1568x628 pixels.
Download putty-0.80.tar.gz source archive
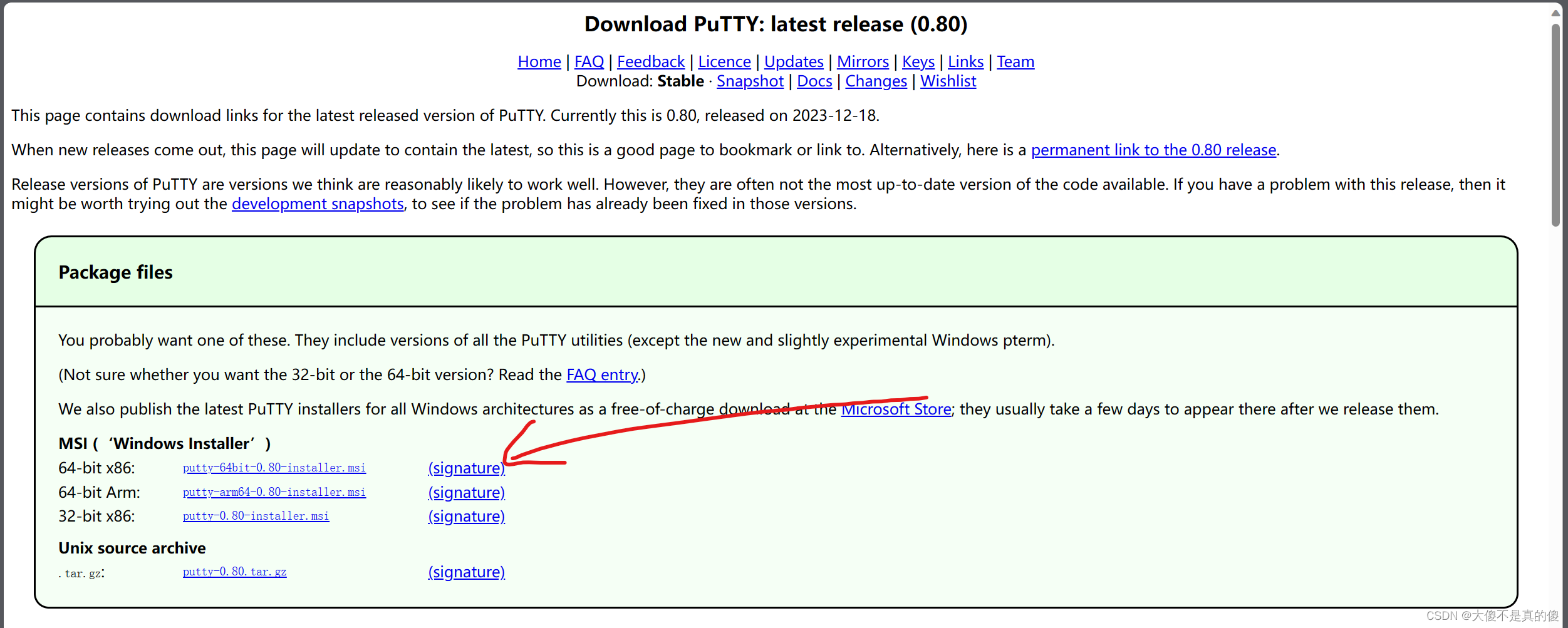point(234,572)
